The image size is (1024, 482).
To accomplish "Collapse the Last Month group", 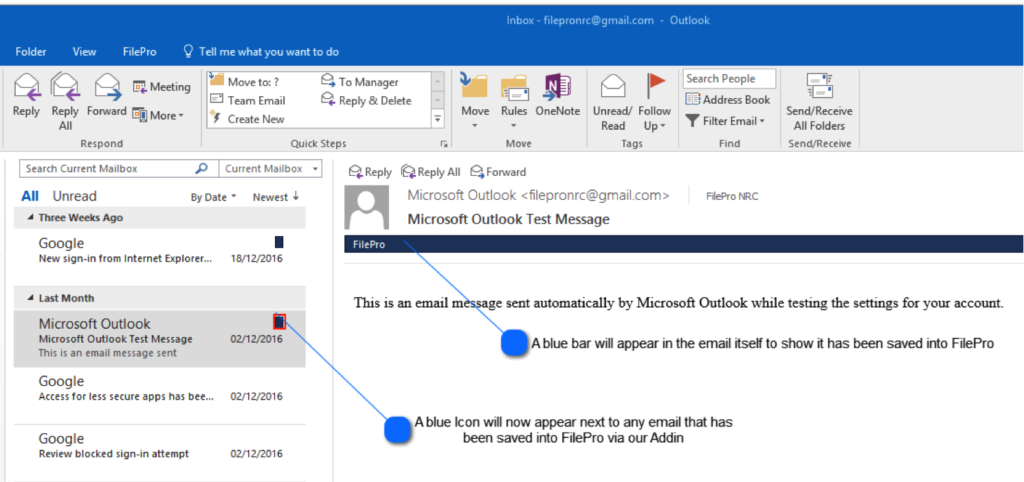I will (31, 298).
